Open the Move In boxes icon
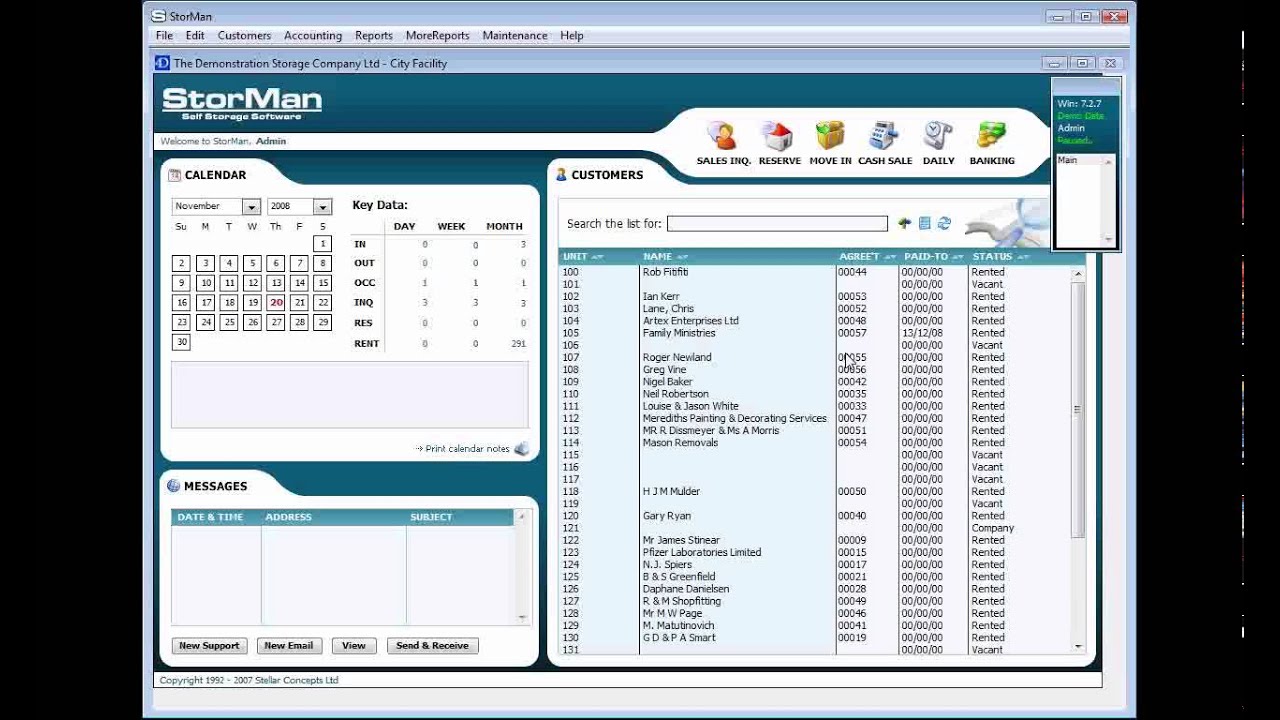The width and height of the screenshot is (1280, 720). pos(830,136)
